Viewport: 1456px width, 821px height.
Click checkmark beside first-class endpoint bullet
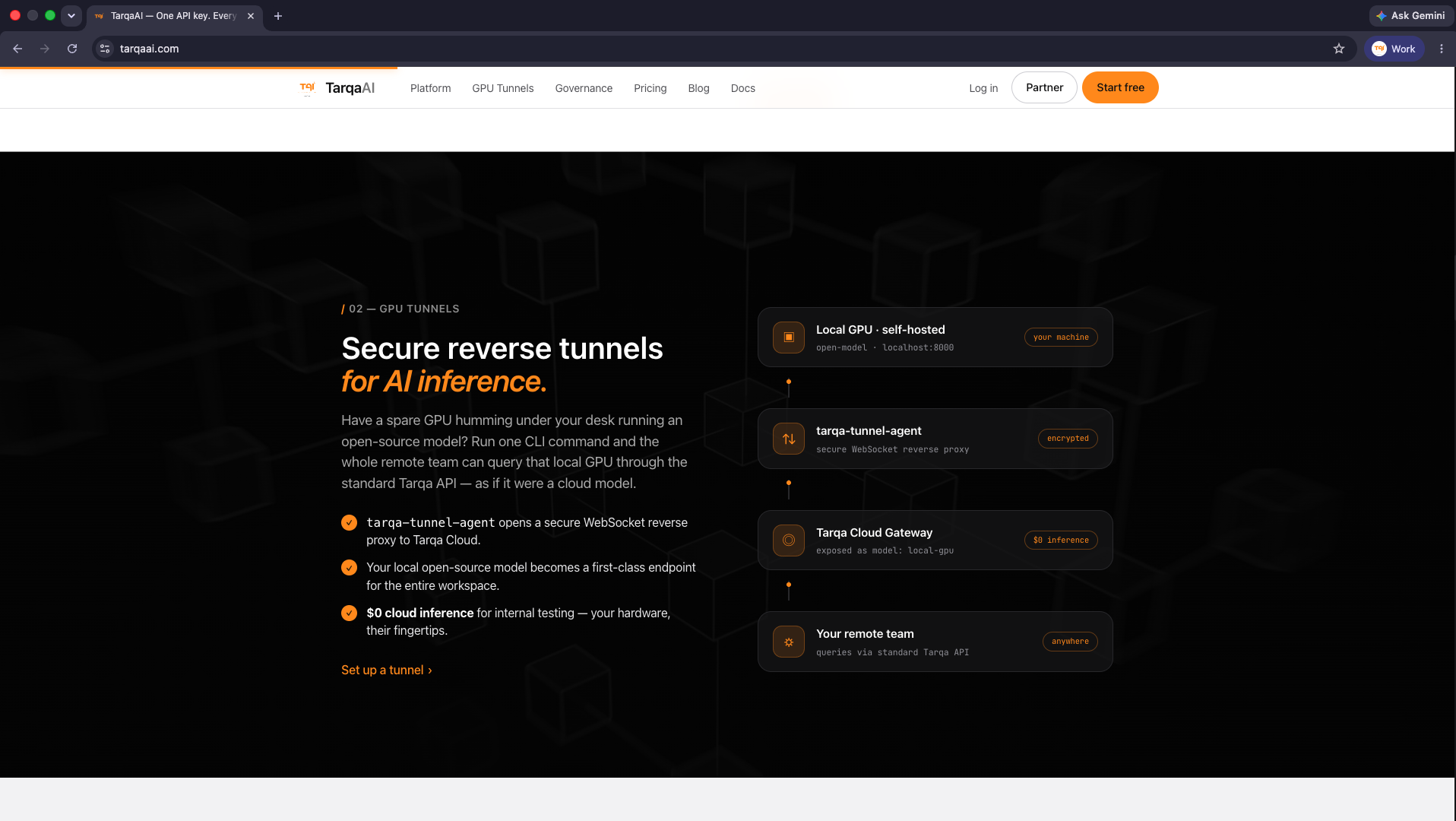coord(349,568)
